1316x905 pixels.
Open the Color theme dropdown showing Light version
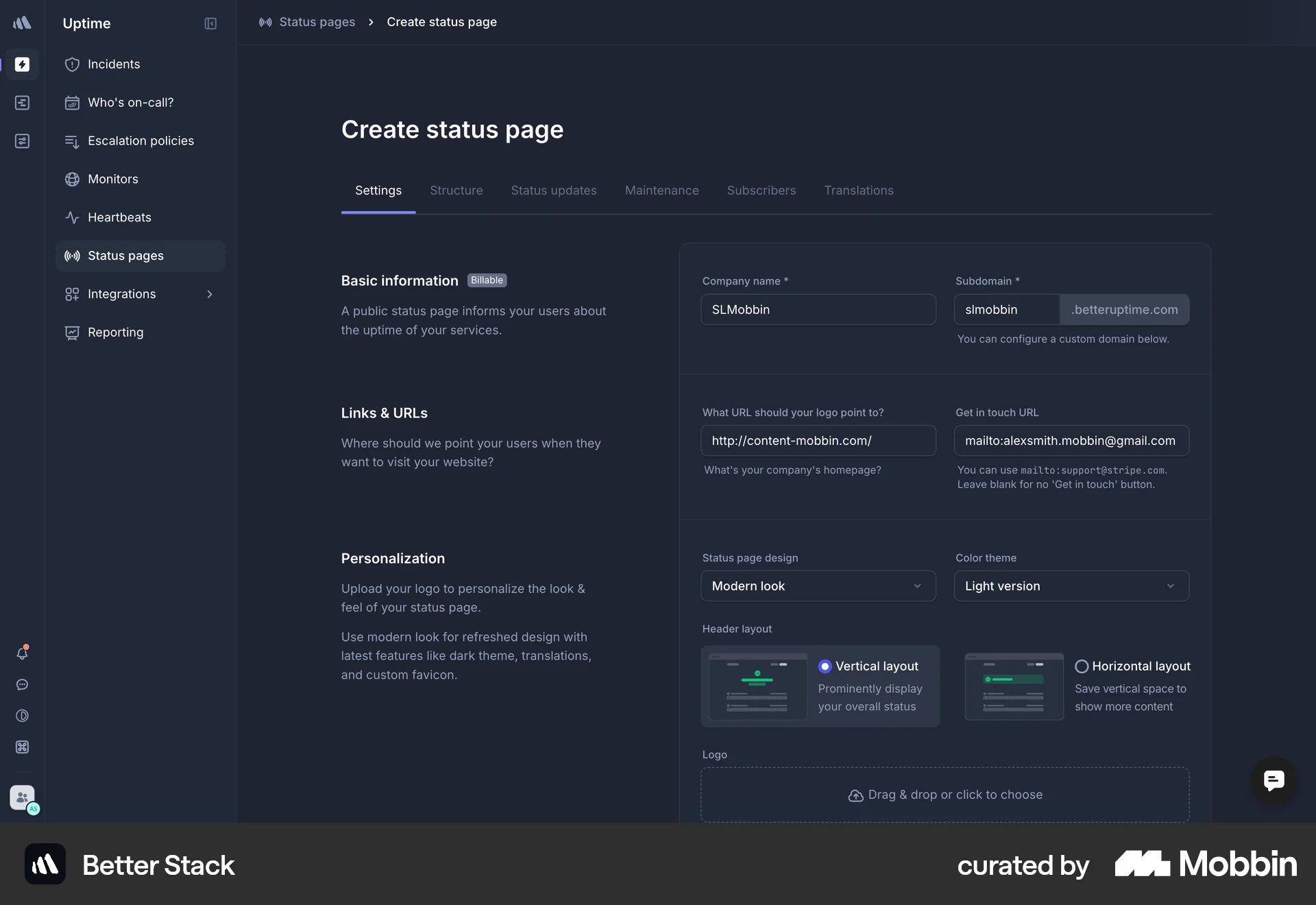[x=1071, y=586]
